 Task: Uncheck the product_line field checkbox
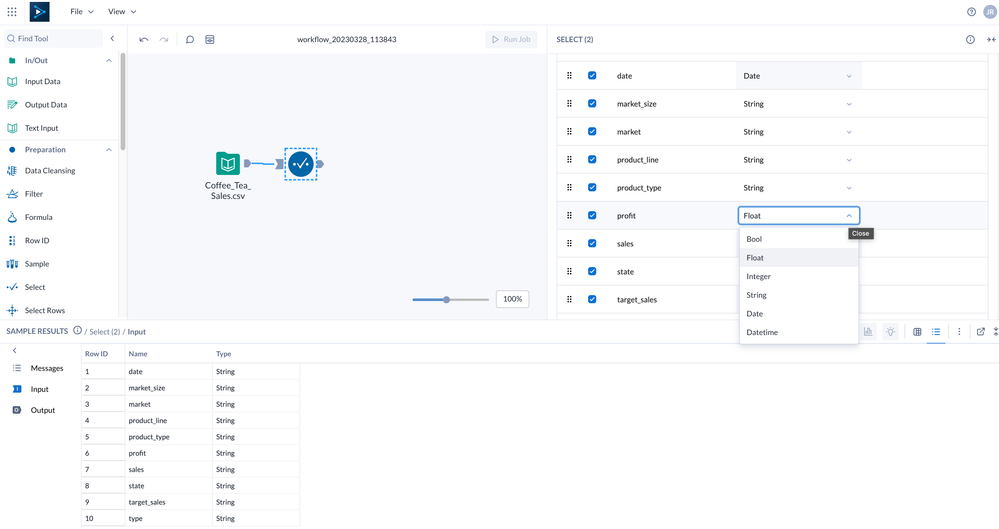[x=592, y=159]
